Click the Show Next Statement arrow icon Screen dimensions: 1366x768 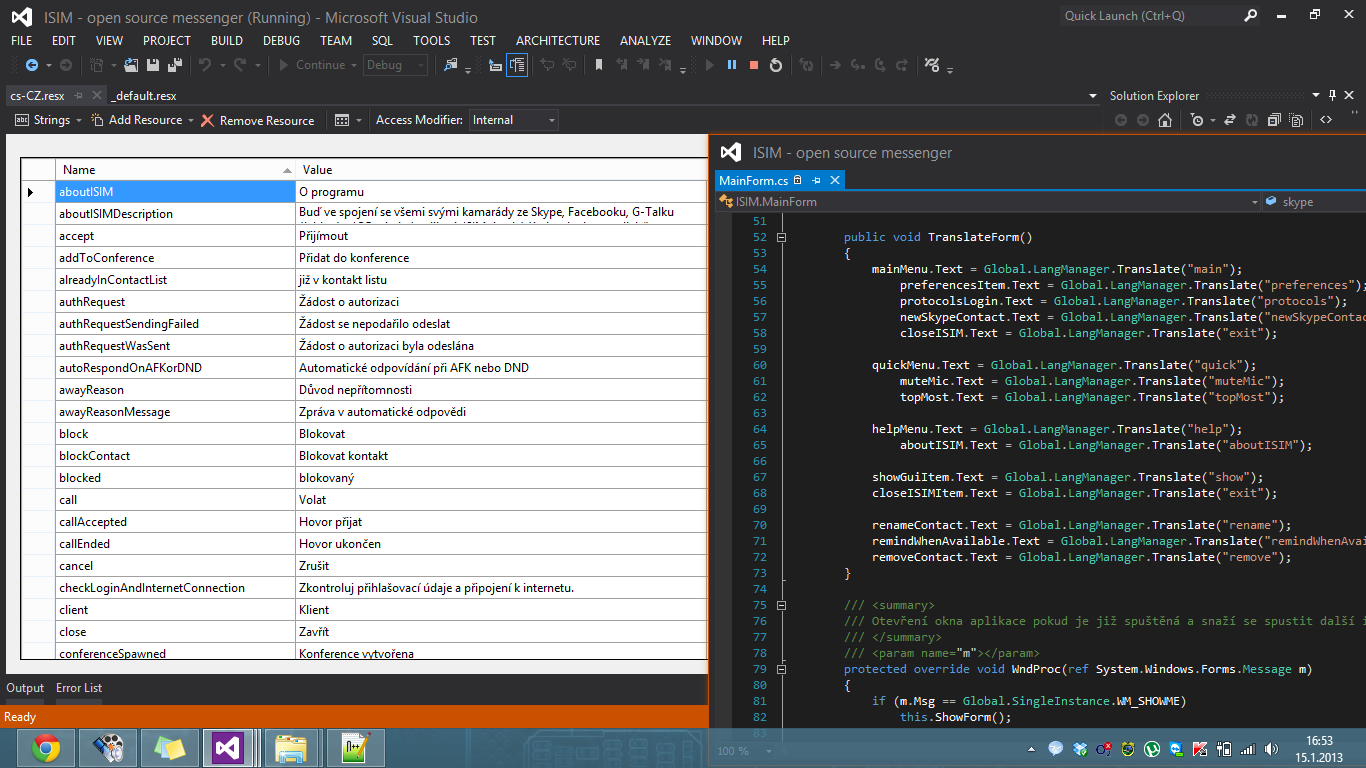[x=836, y=65]
